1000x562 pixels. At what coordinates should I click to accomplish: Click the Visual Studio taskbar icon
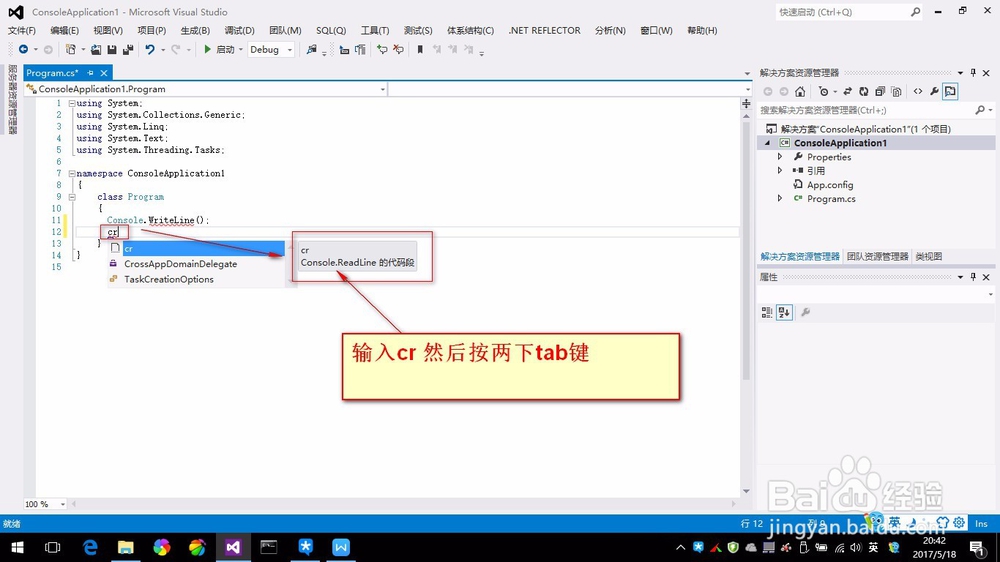233,547
